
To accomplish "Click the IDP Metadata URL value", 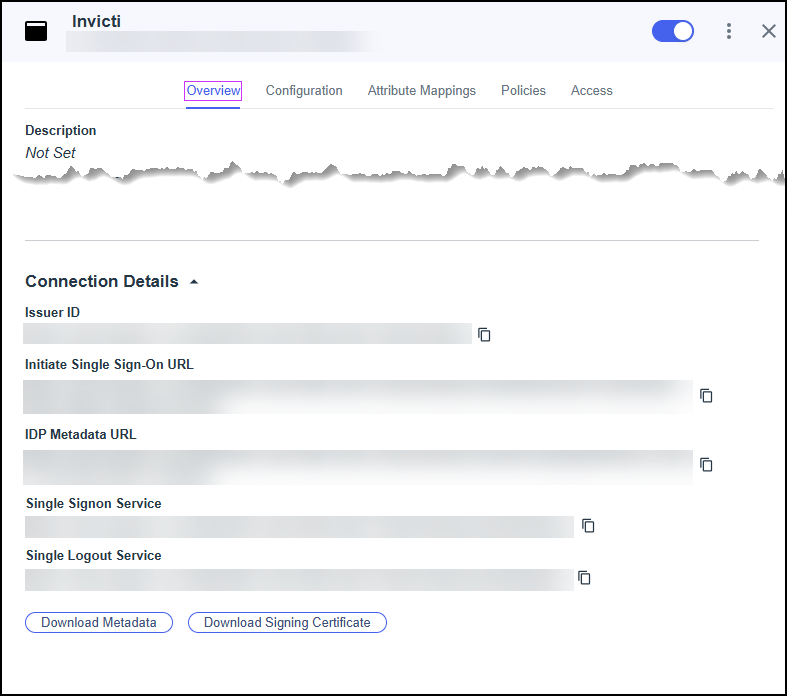I will (358, 467).
